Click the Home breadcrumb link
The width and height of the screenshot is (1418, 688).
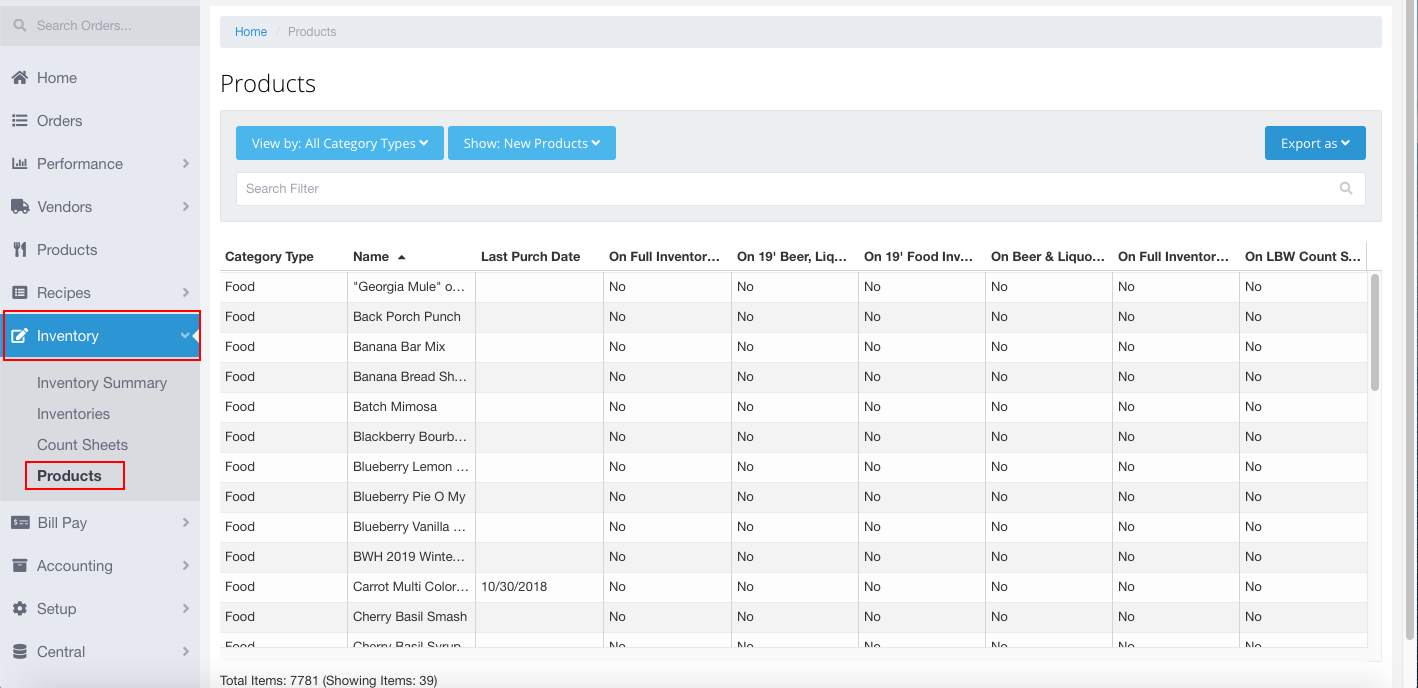250,32
